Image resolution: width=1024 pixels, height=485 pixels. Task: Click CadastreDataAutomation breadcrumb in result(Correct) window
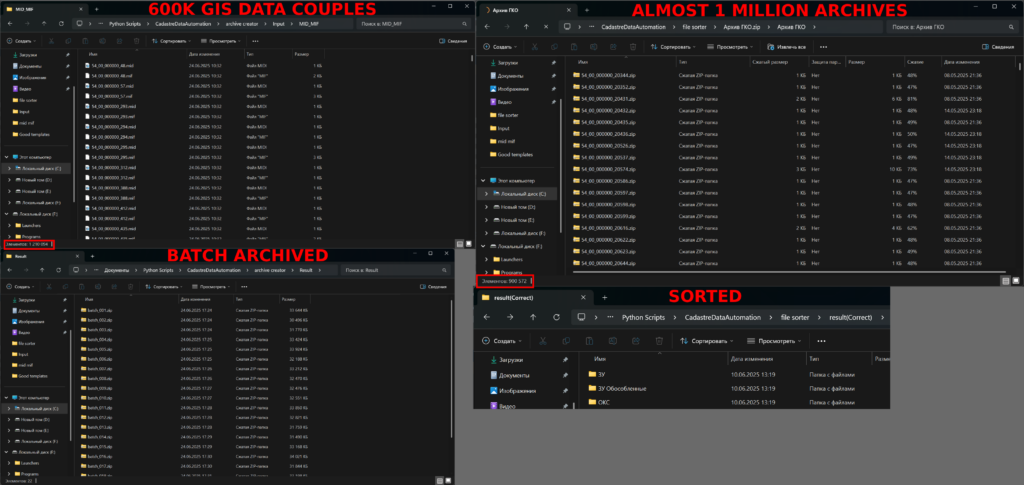tap(722, 317)
